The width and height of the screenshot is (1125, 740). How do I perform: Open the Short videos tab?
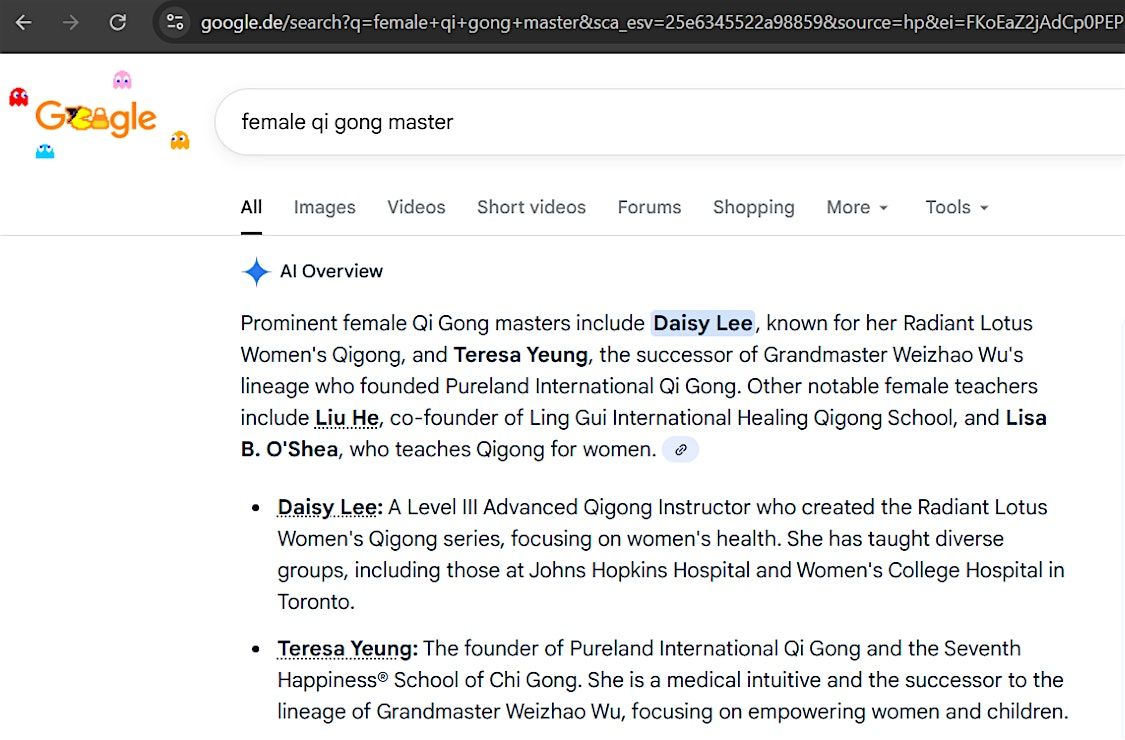[531, 207]
